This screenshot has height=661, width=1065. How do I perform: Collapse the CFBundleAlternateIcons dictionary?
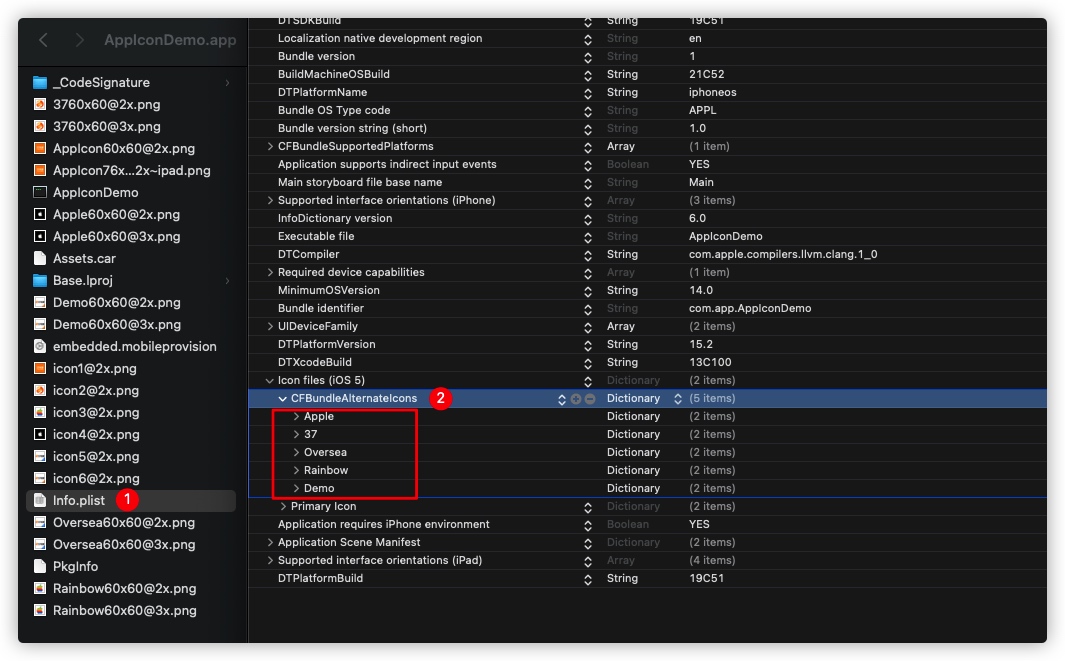pos(283,399)
